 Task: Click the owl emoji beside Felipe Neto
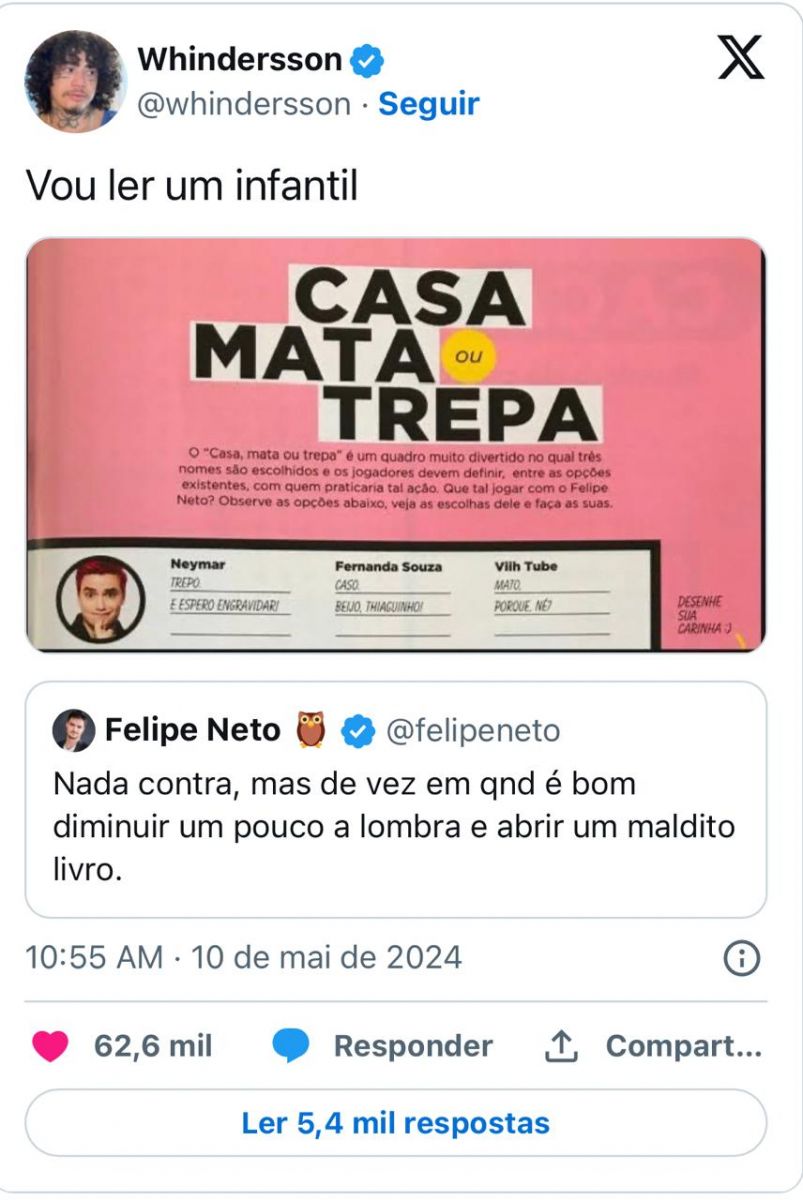(311, 731)
